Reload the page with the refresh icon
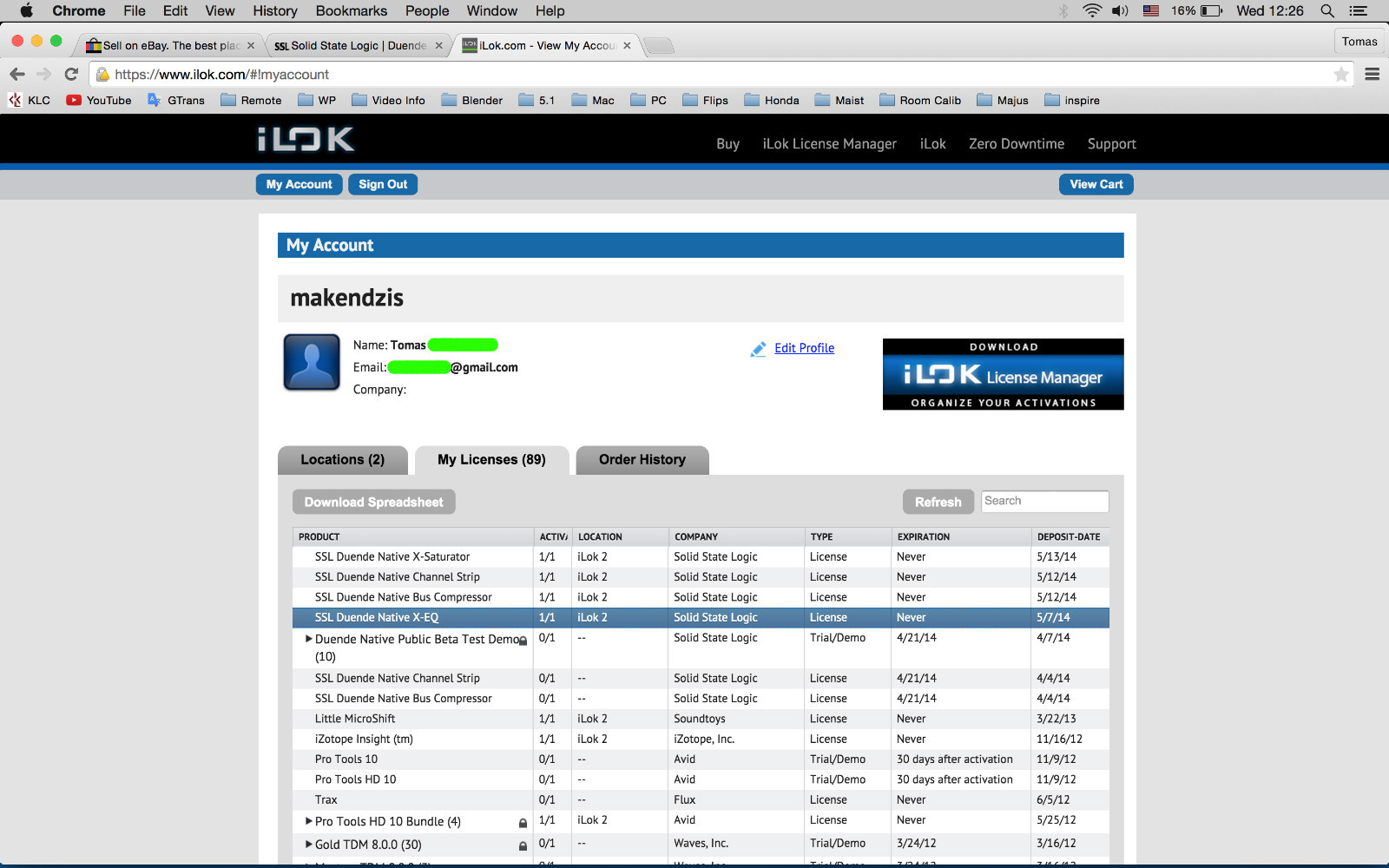1389x868 pixels. click(x=71, y=75)
